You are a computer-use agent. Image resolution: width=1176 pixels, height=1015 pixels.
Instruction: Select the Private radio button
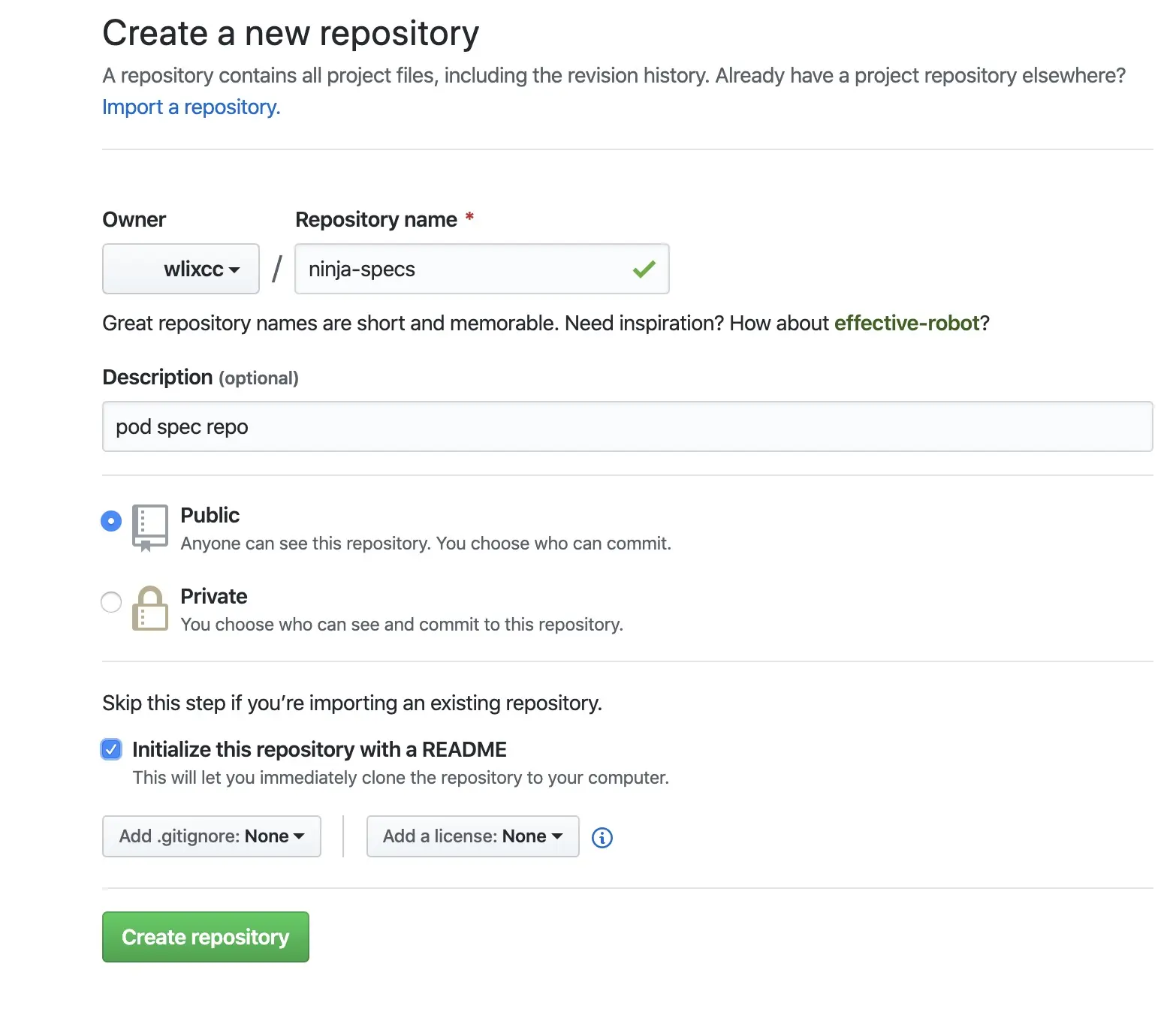point(111,602)
